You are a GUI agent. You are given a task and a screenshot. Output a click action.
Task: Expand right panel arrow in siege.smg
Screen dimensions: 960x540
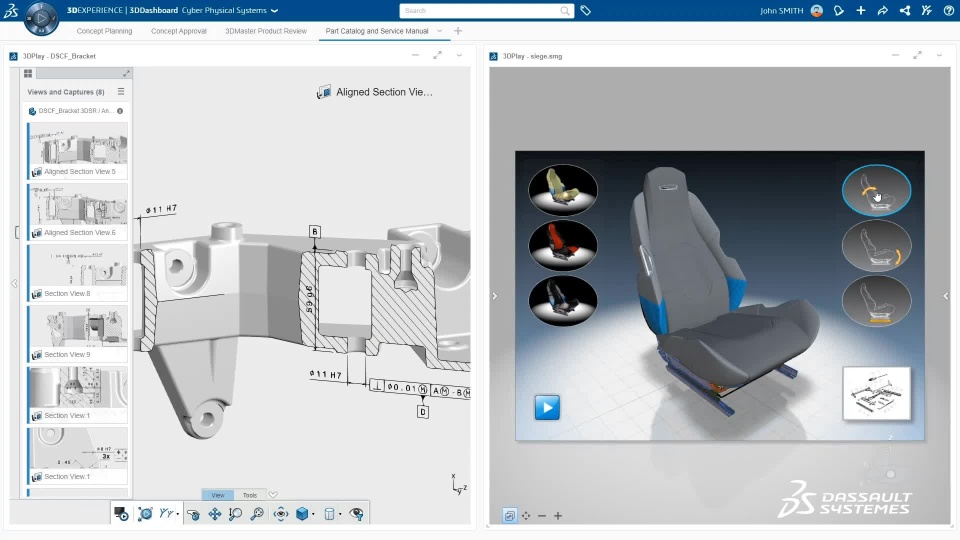946,296
